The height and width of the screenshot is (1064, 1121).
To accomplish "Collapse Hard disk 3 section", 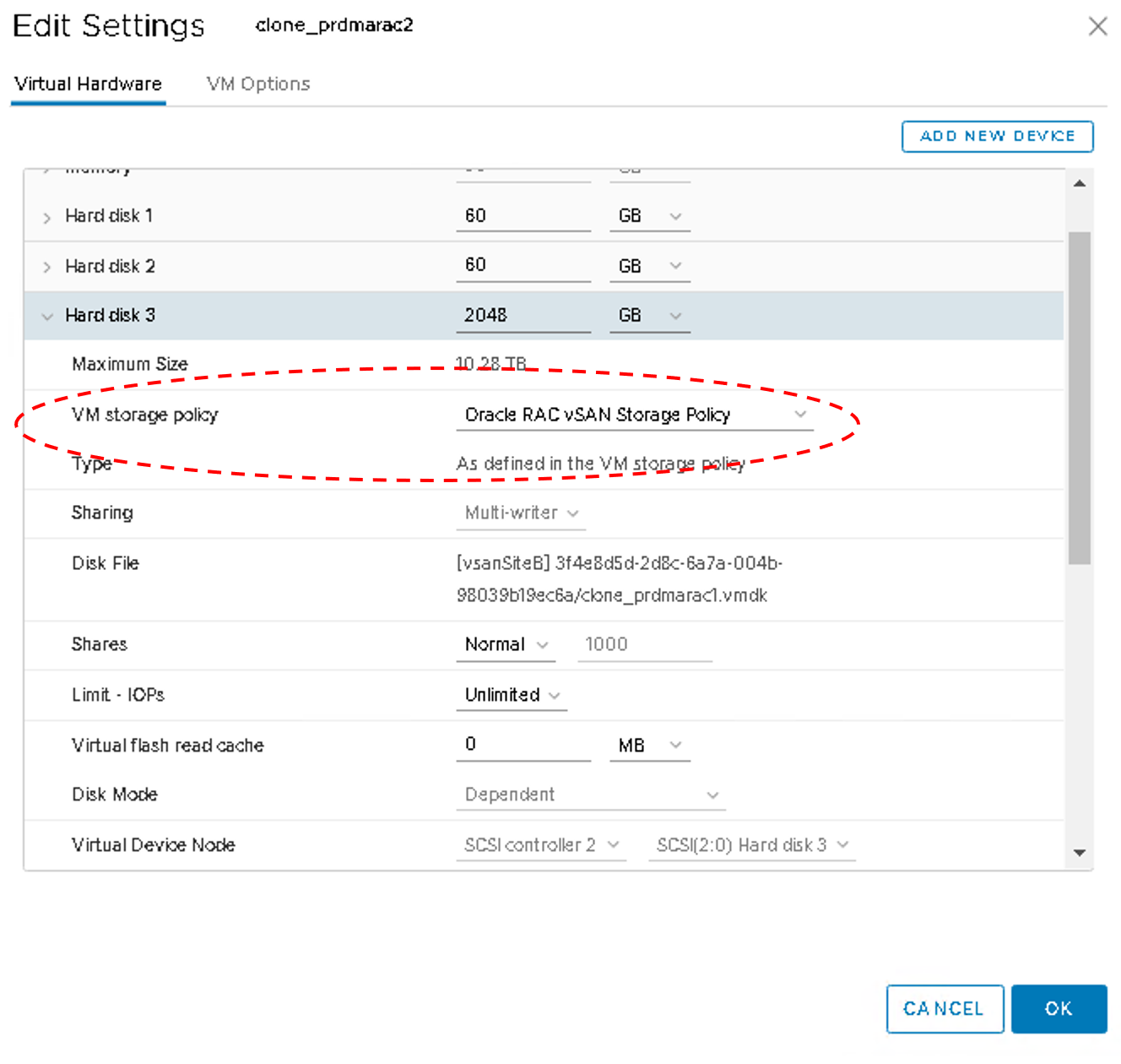I will coord(47,317).
